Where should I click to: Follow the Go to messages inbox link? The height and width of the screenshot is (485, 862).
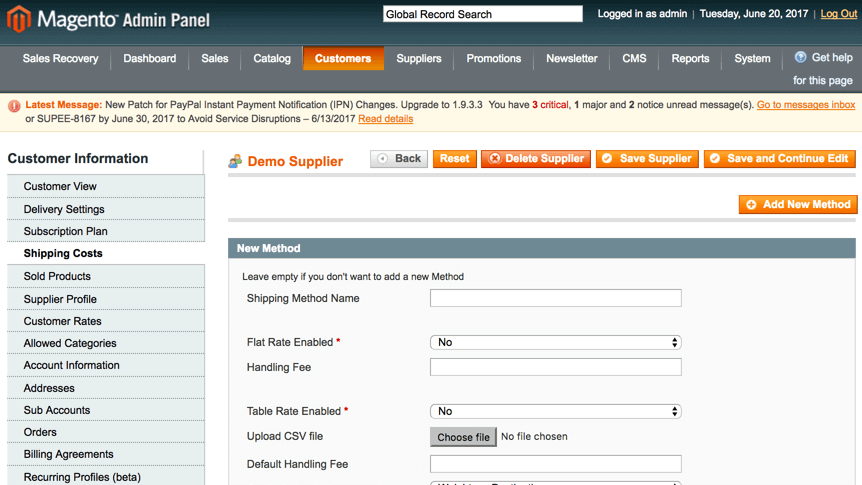(805, 105)
